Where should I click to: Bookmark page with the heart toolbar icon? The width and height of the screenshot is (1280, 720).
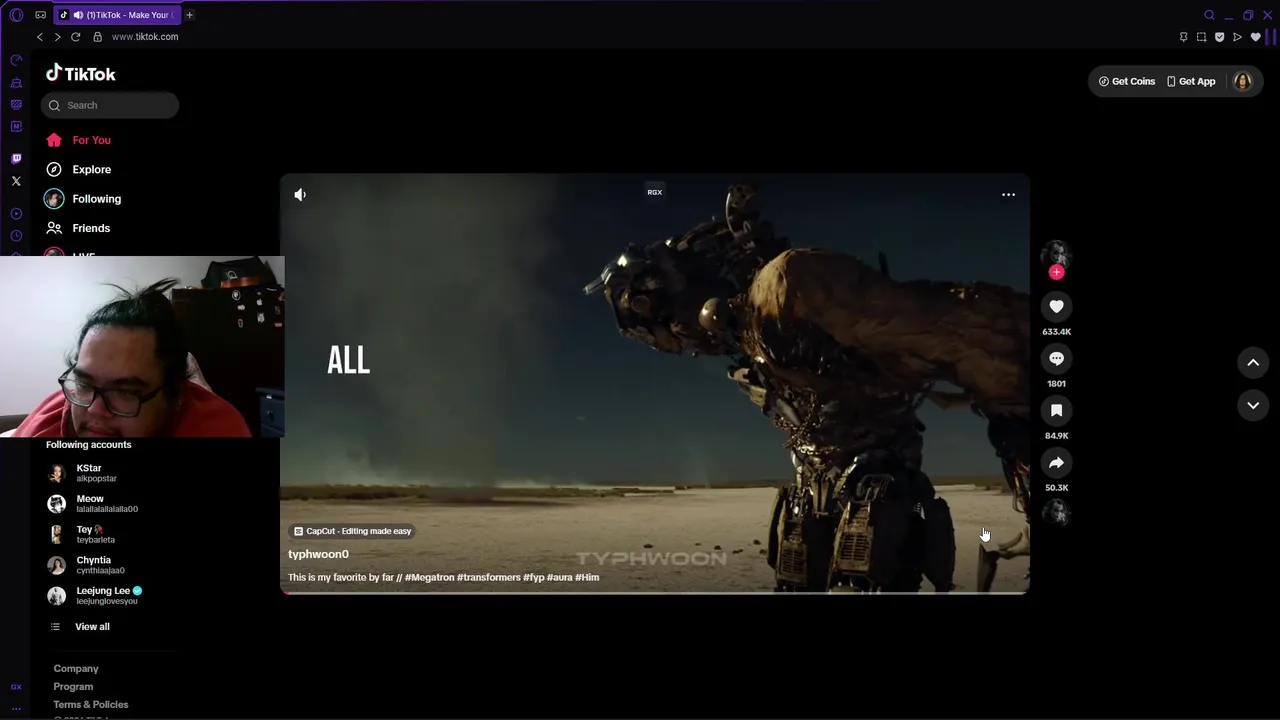point(1256,37)
